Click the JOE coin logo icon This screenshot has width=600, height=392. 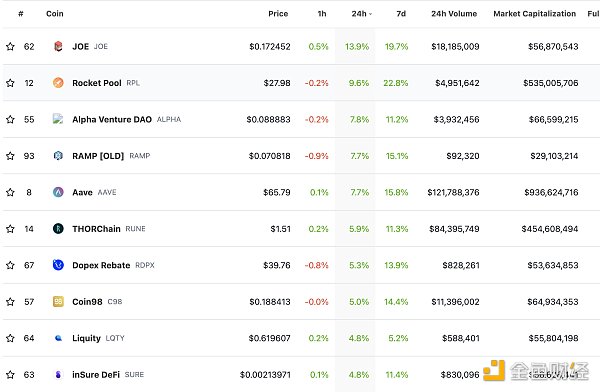(x=58, y=46)
